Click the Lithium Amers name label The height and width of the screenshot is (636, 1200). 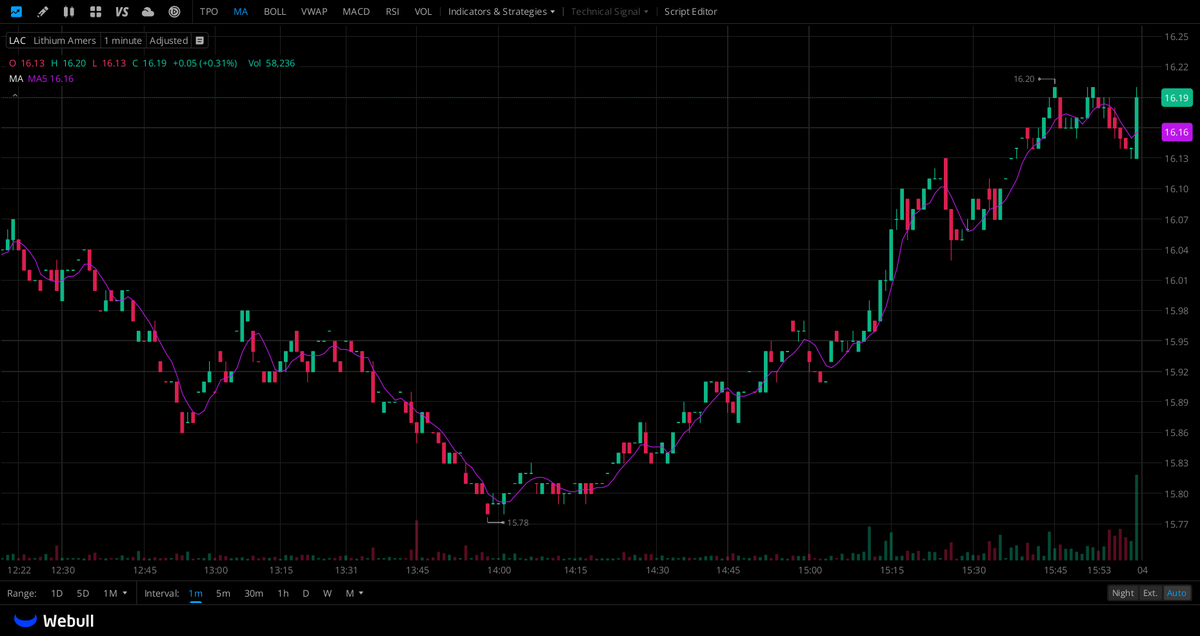click(x=64, y=41)
